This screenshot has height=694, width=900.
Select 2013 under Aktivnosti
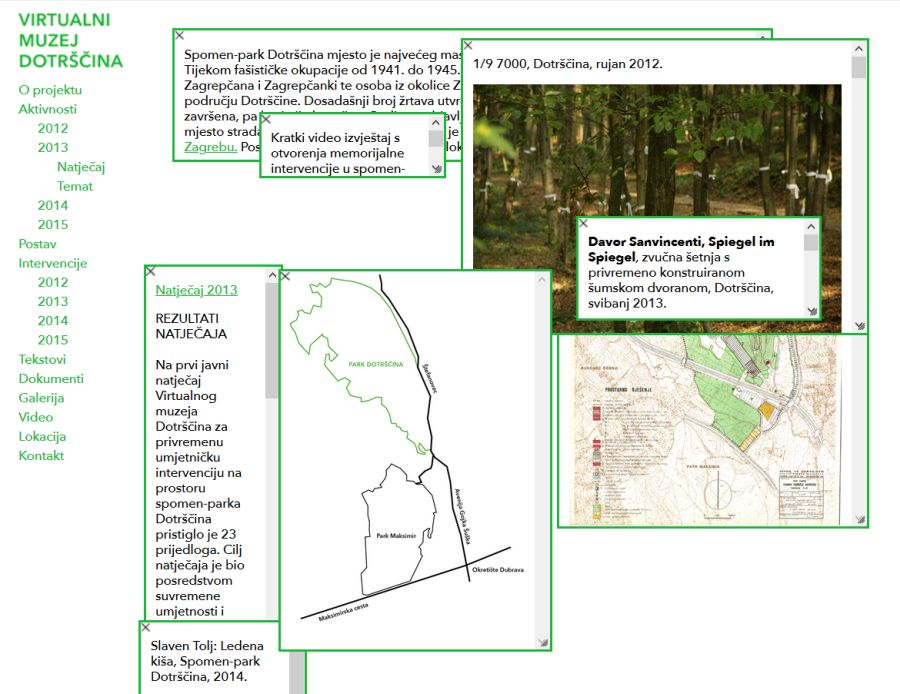(53, 148)
